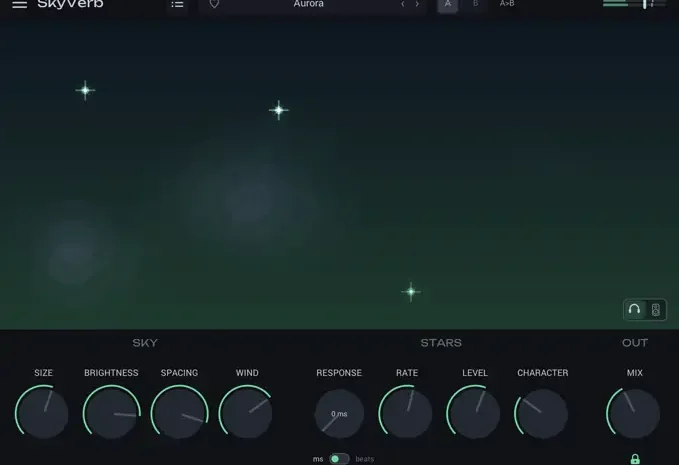Click the SIZE knob
Viewport: 679px width, 465px height.
42,412
